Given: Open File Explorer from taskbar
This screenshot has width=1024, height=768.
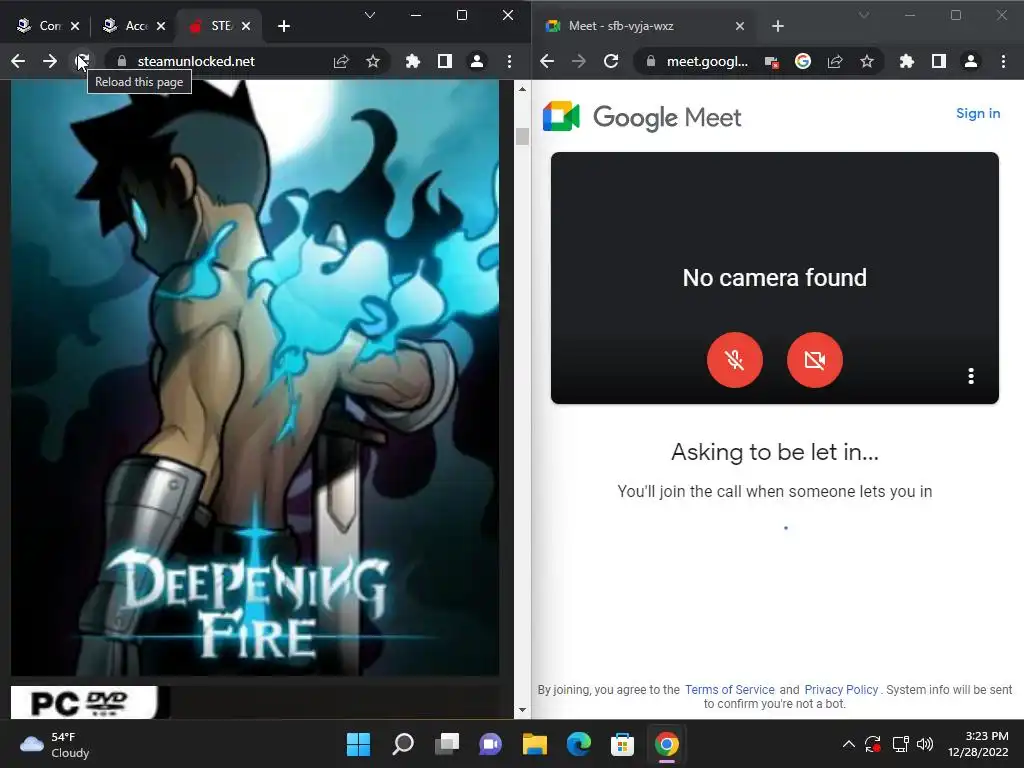Looking at the screenshot, I should 535,744.
